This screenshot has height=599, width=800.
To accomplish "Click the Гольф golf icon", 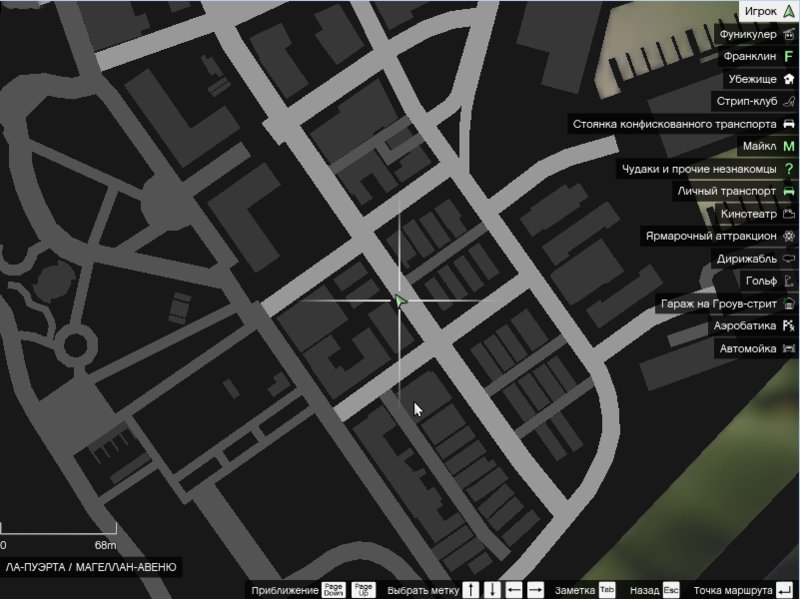I will 789,281.
